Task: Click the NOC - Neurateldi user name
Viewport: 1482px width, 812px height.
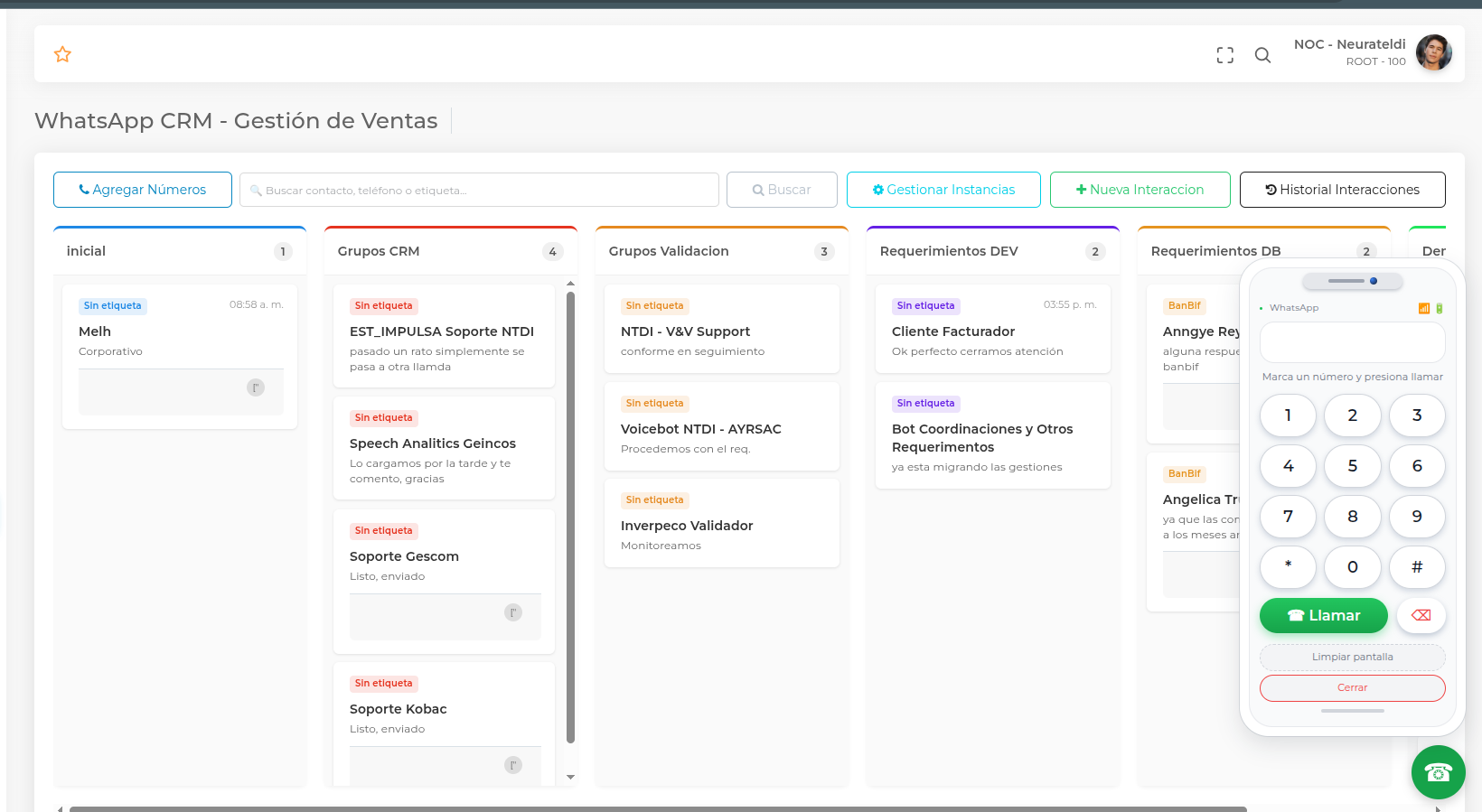Action: (1350, 44)
